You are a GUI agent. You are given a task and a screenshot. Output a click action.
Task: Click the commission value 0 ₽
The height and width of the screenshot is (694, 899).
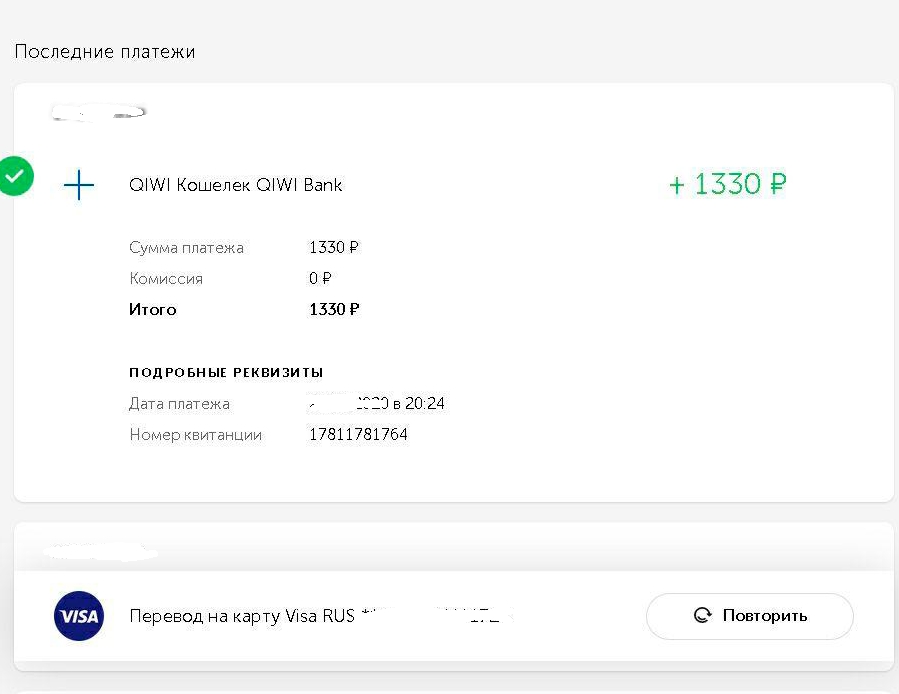click(320, 279)
